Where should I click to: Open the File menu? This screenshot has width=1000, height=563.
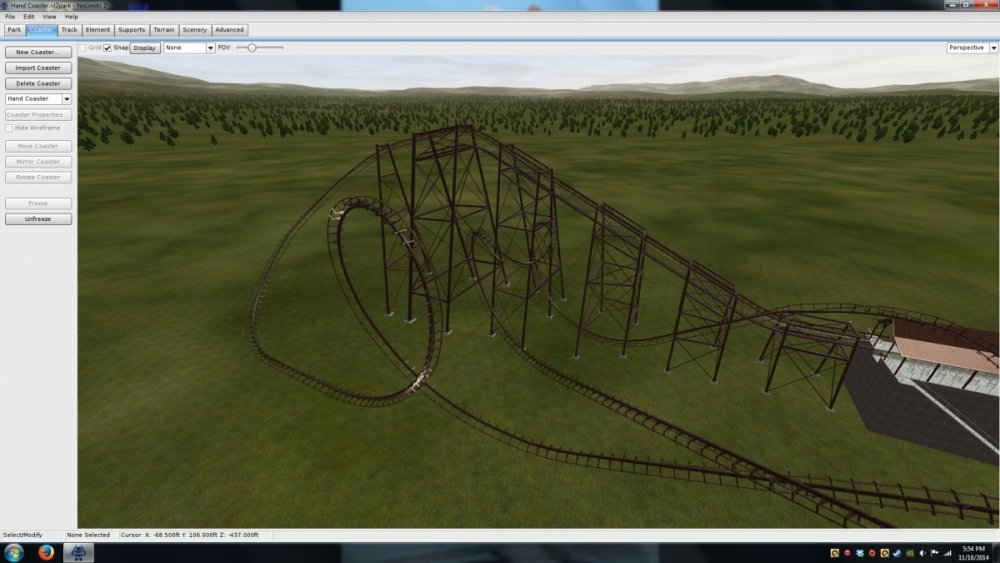[10, 17]
